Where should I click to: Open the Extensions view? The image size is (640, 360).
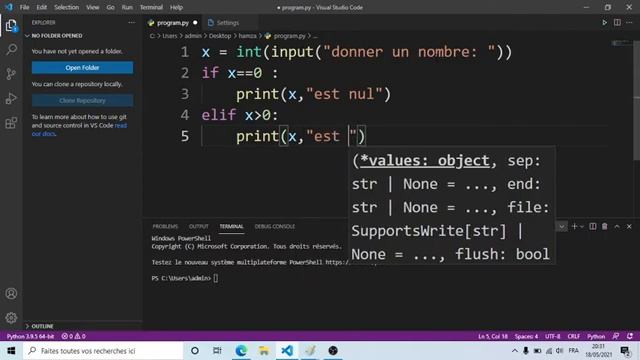[x=11, y=123]
